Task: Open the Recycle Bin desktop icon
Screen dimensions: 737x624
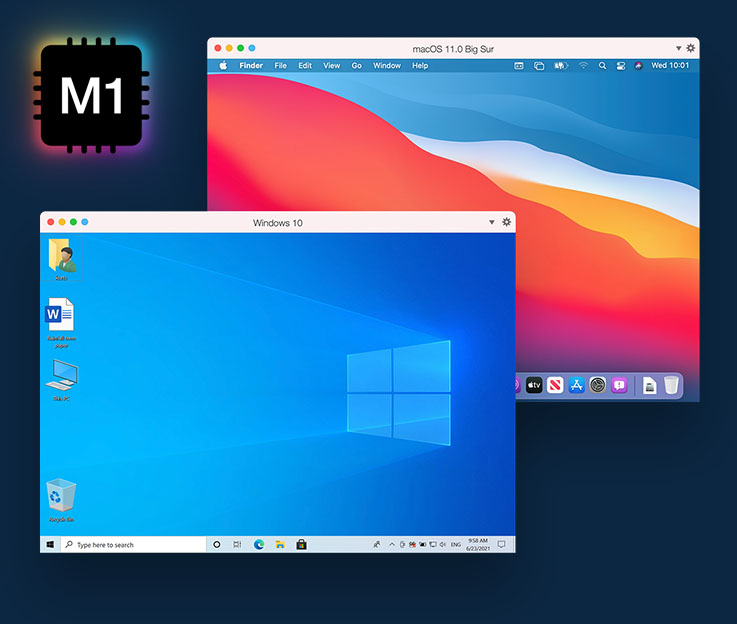Action: point(61,500)
